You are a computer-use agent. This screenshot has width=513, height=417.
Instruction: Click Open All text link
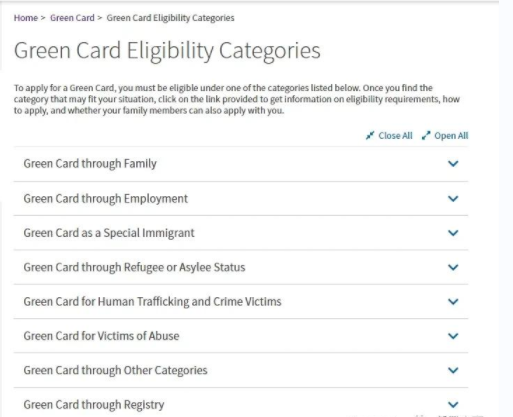pos(451,136)
